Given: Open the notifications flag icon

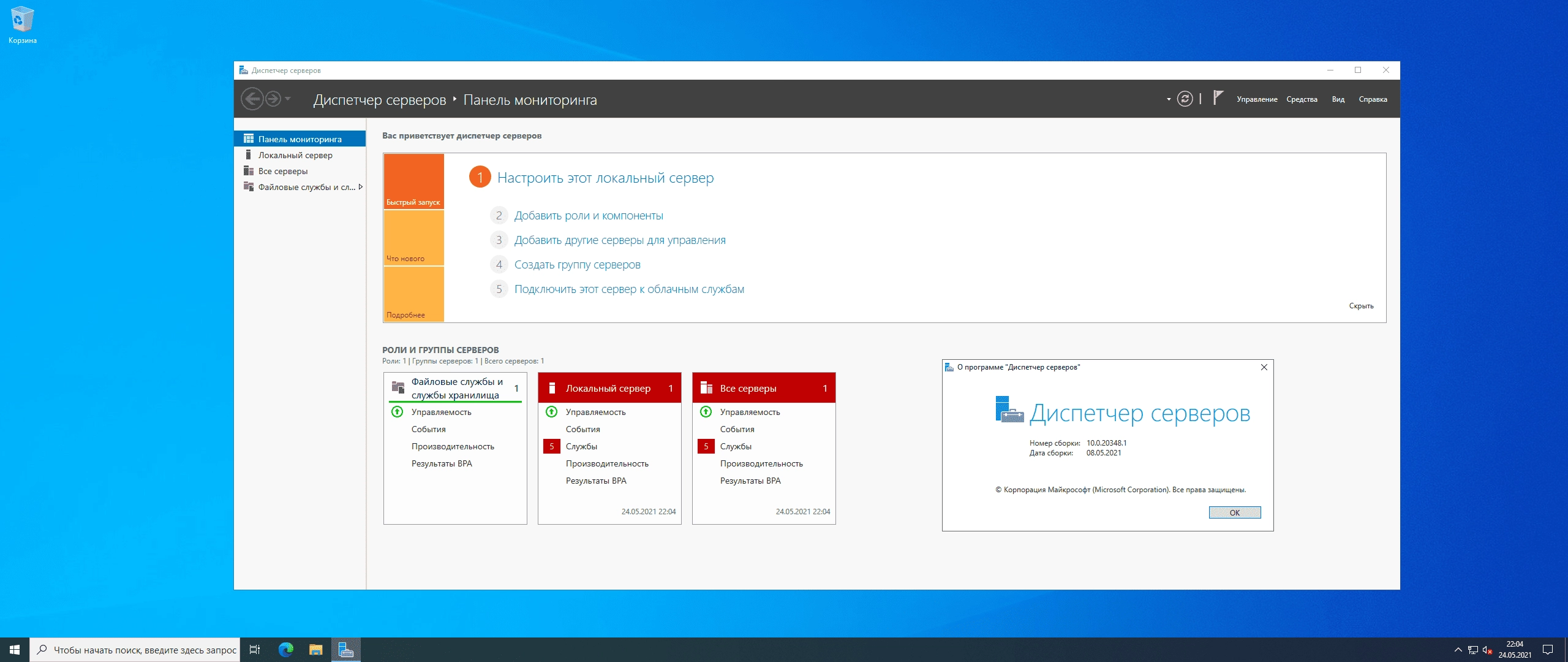Looking at the screenshot, I should [1218, 98].
